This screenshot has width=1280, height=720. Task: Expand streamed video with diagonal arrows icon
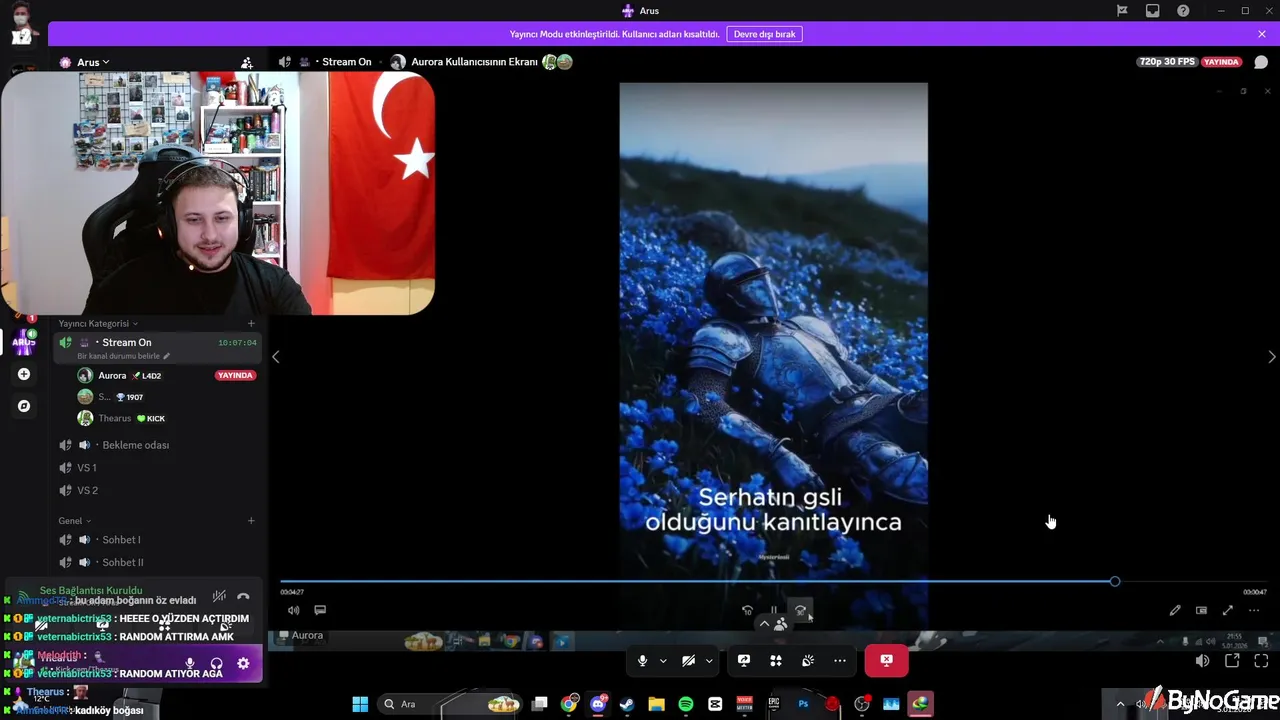(1227, 610)
